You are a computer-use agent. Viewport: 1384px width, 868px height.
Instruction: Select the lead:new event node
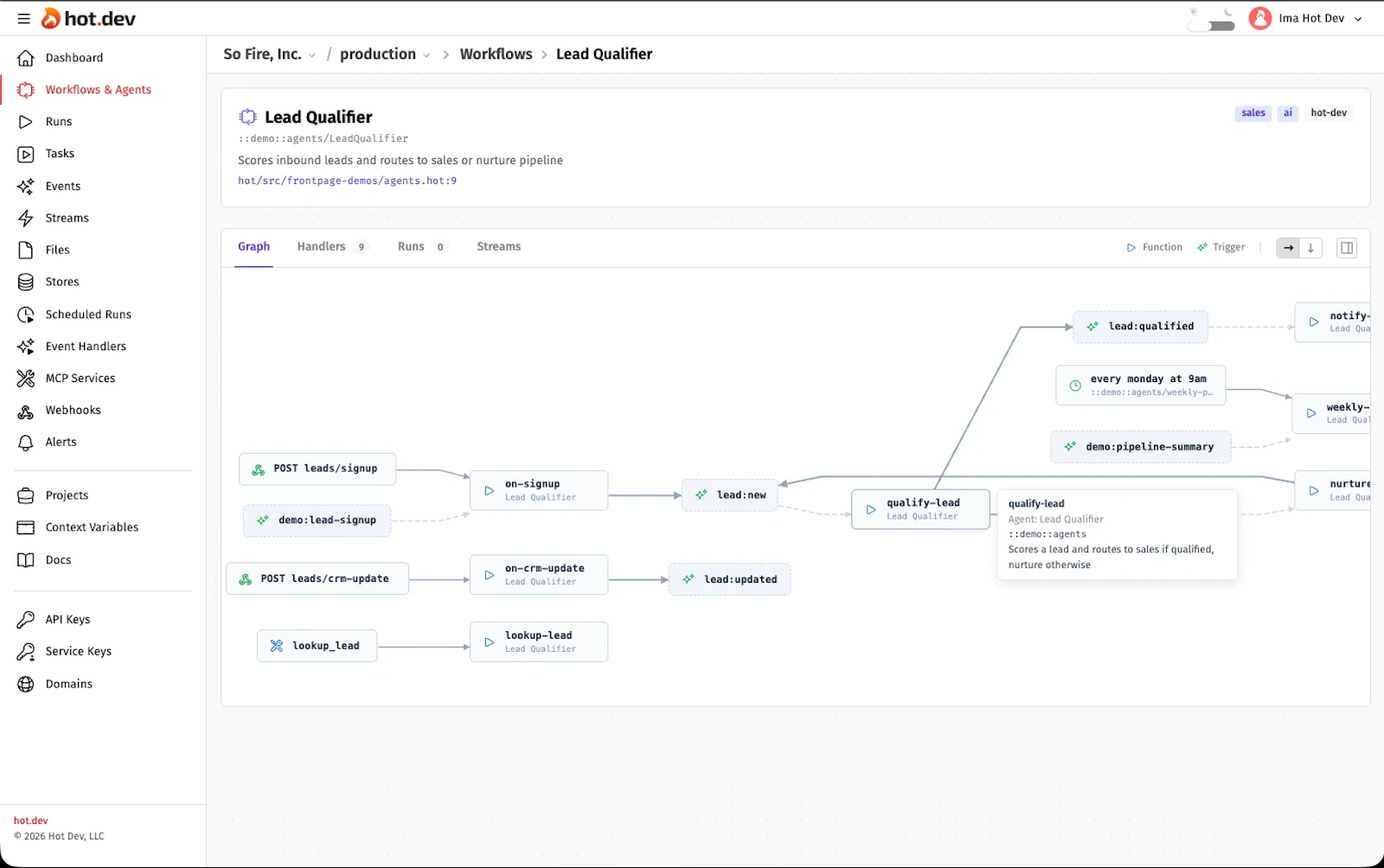coord(730,495)
